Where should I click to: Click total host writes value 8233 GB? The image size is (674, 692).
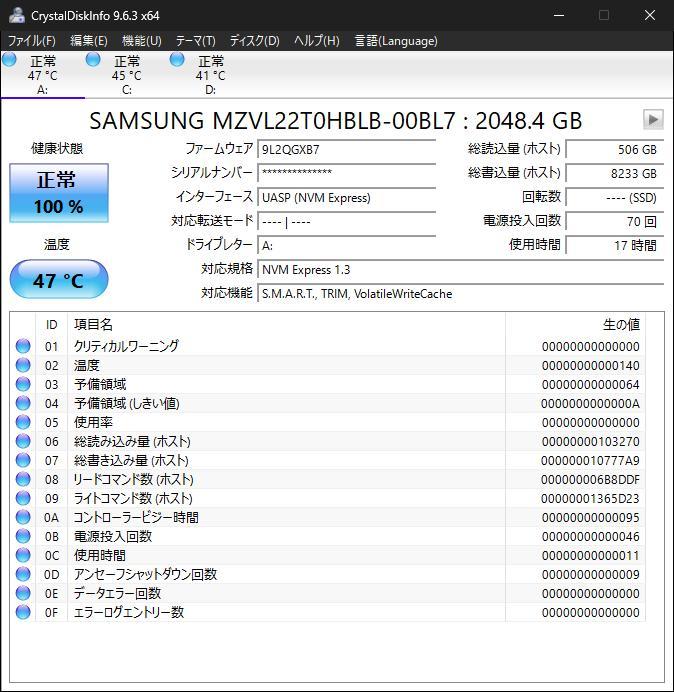pos(615,173)
